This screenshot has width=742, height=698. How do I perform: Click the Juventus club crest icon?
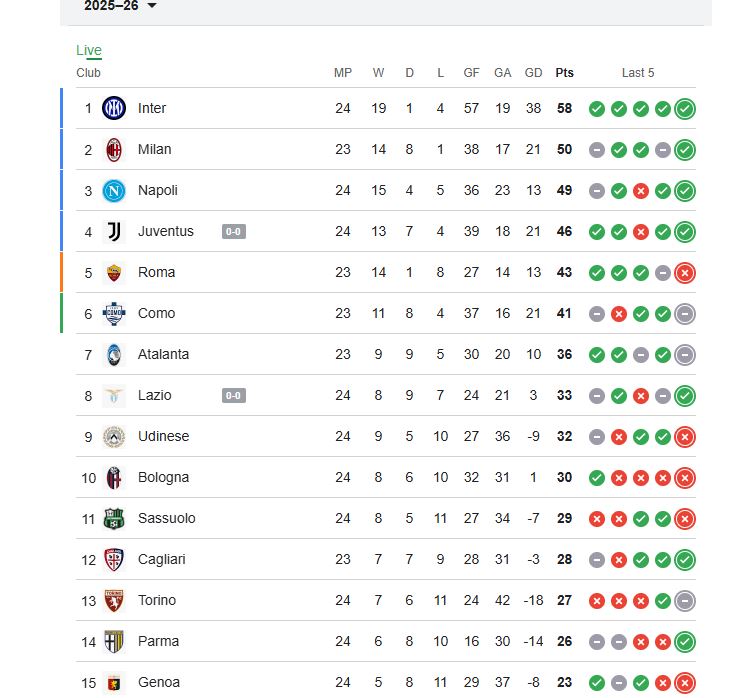114,231
